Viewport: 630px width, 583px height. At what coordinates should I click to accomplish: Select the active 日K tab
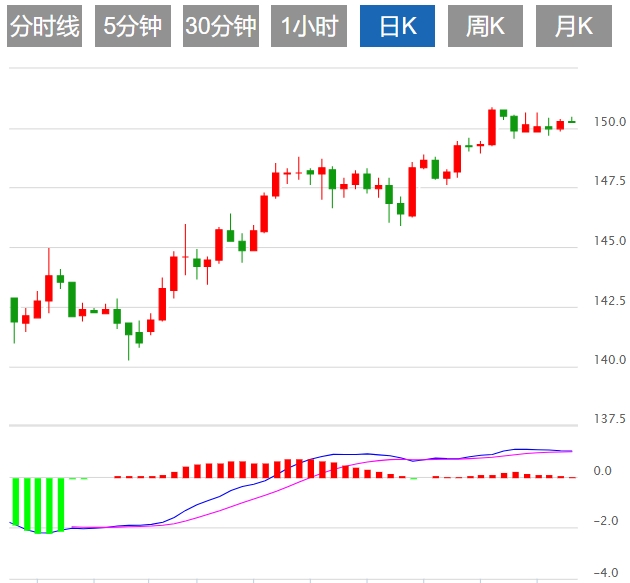click(397, 26)
